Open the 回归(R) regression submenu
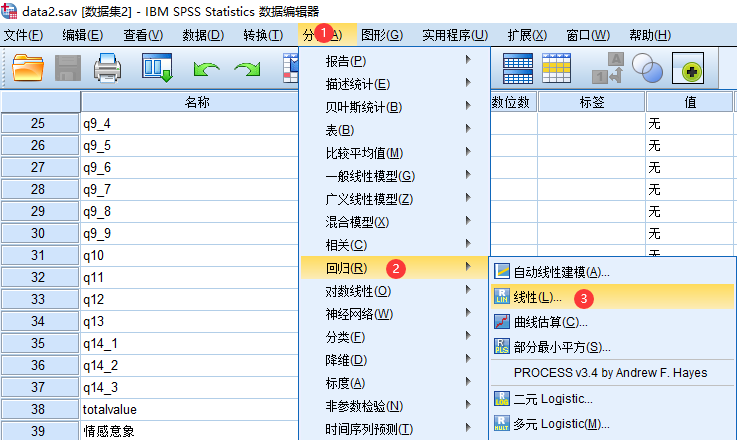The image size is (737, 440). [x=394, y=267]
